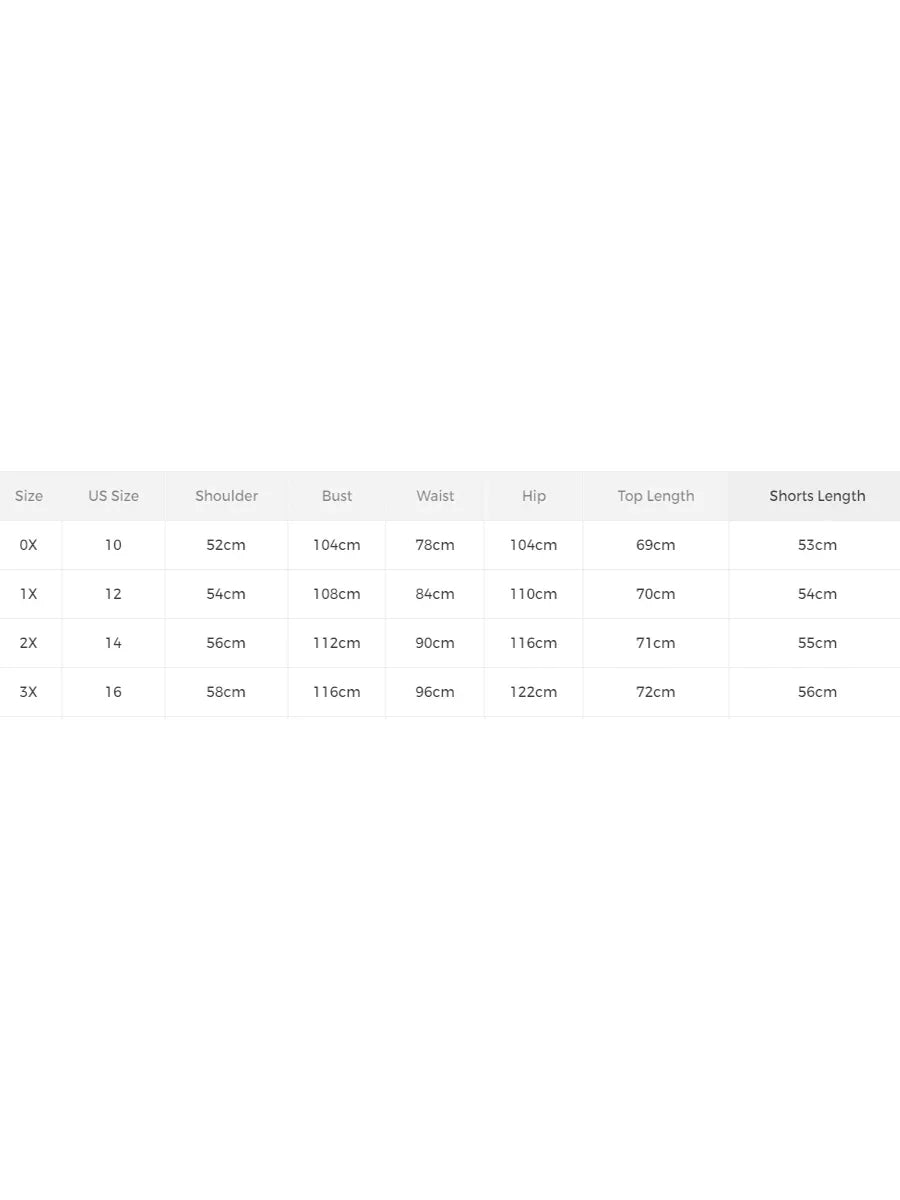
Task: Click the 3X size row label
Action: (29, 692)
